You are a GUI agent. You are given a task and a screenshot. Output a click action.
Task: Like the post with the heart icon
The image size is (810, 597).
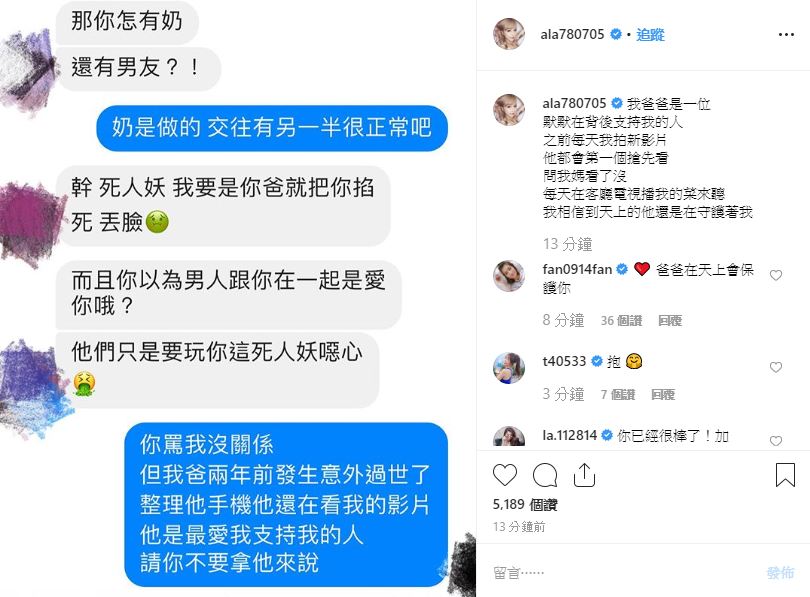[505, 475]
